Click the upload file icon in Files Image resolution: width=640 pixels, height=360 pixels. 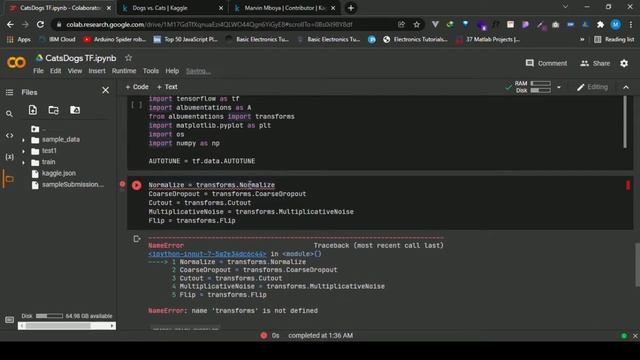33,110
